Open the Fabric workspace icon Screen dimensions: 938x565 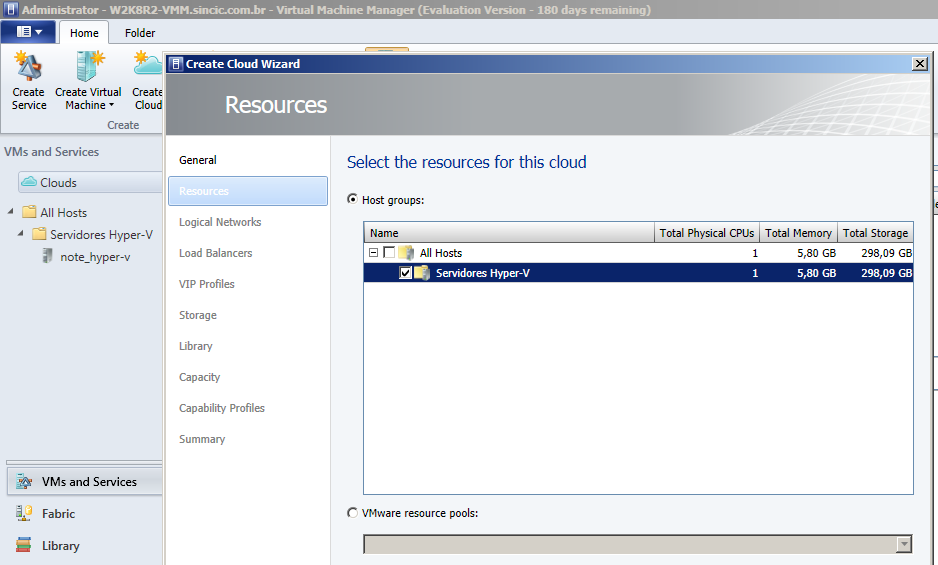(24, 513)
